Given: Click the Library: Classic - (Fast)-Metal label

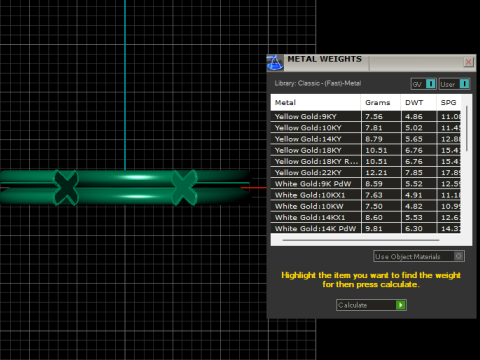Looking at the screenshot, I should tap(318, 83).
